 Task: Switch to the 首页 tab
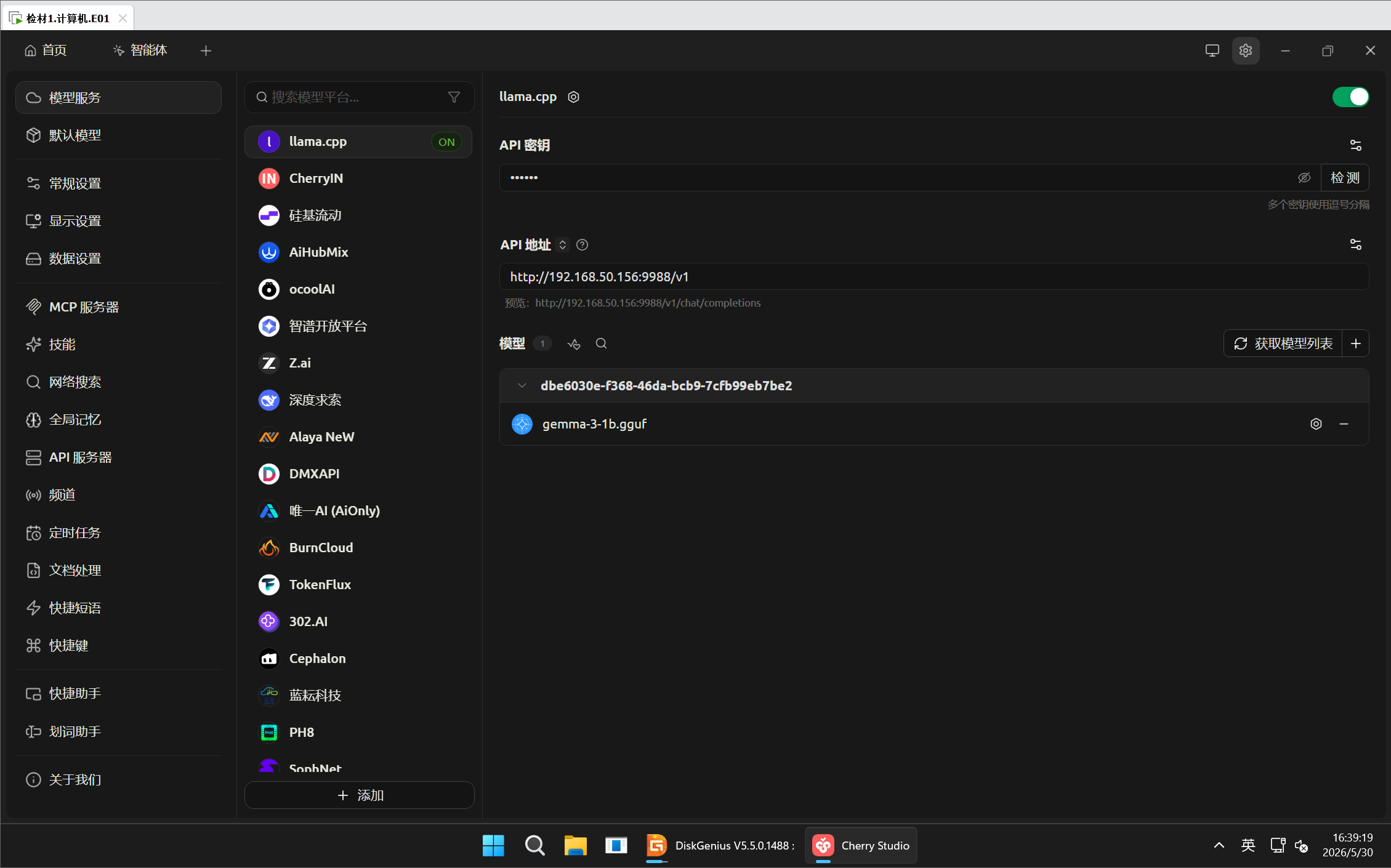click(x=46, y=50)
